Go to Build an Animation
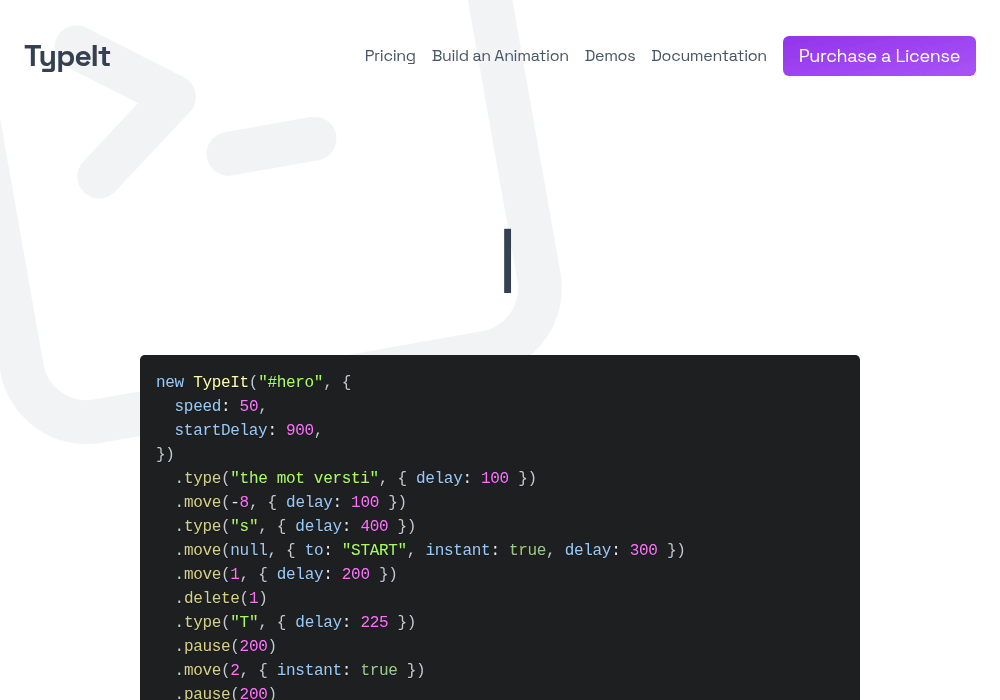This screenshot has width=1000, height=700. (x=500, y=56)
